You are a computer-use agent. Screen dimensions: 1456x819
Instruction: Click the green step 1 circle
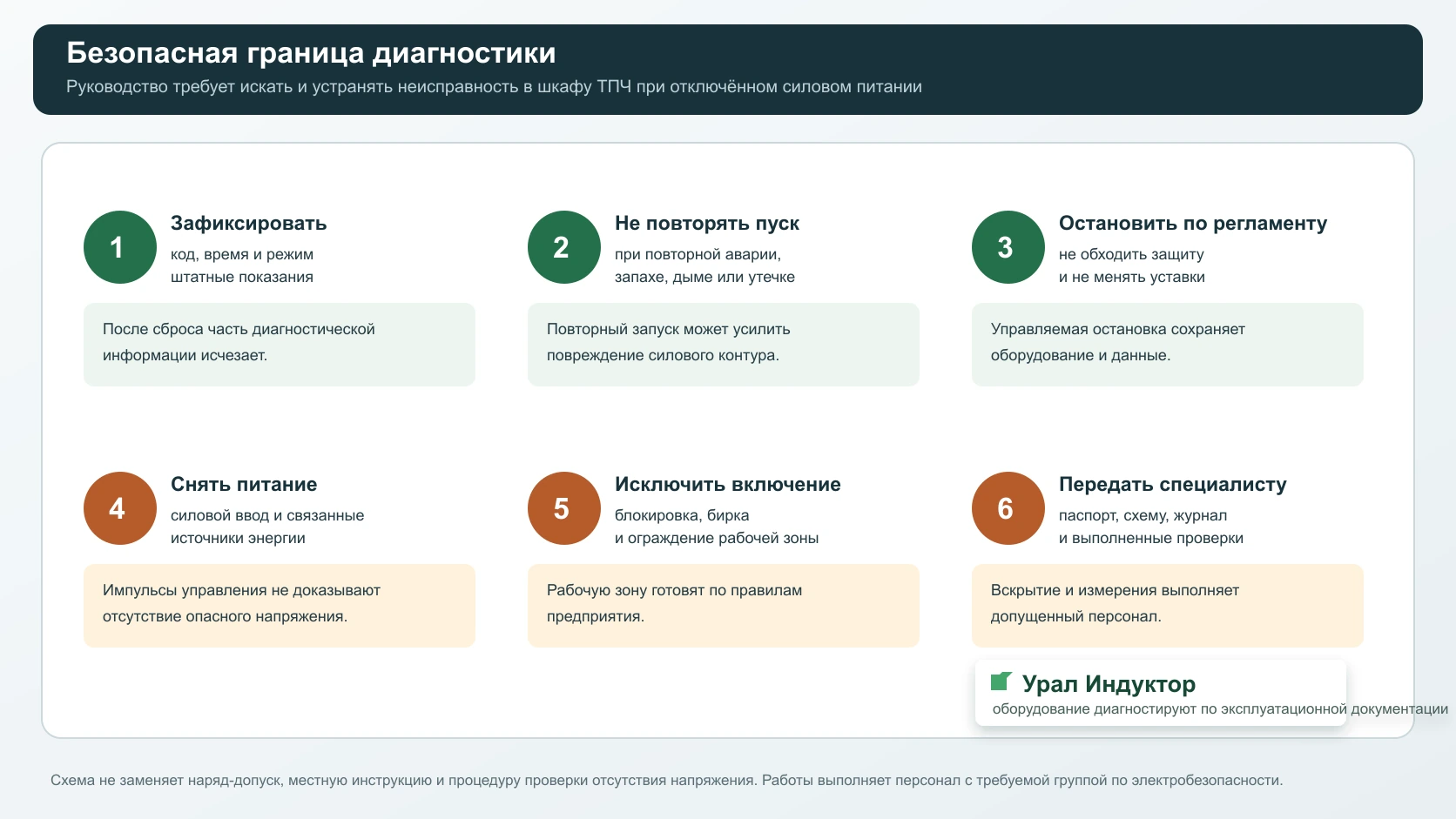120,247
